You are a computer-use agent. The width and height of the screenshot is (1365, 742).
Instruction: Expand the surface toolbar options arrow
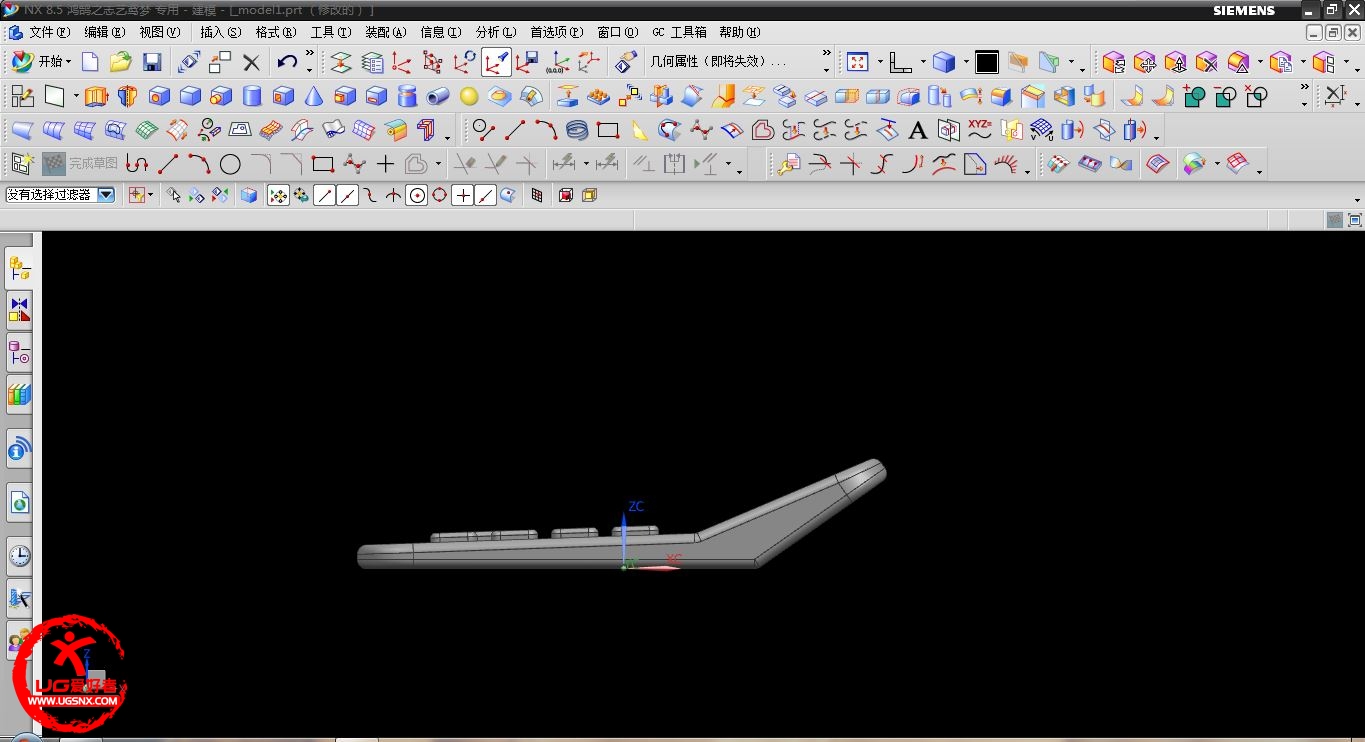click(x=447, y=137)
